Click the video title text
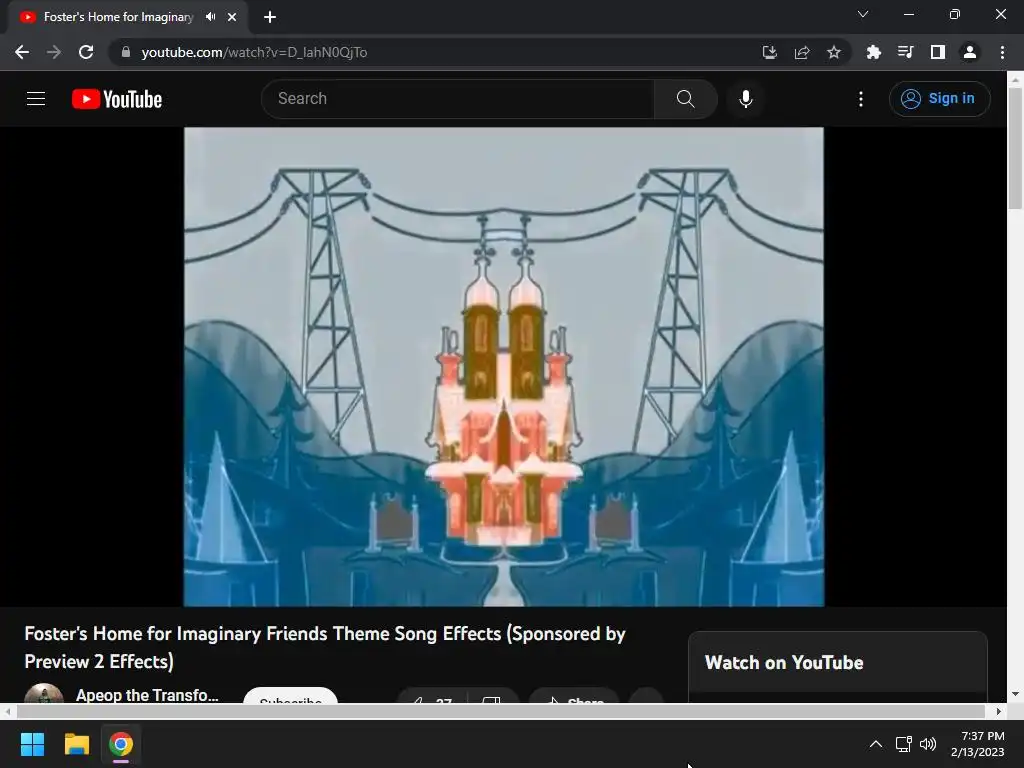 click(x=325, y=647)
